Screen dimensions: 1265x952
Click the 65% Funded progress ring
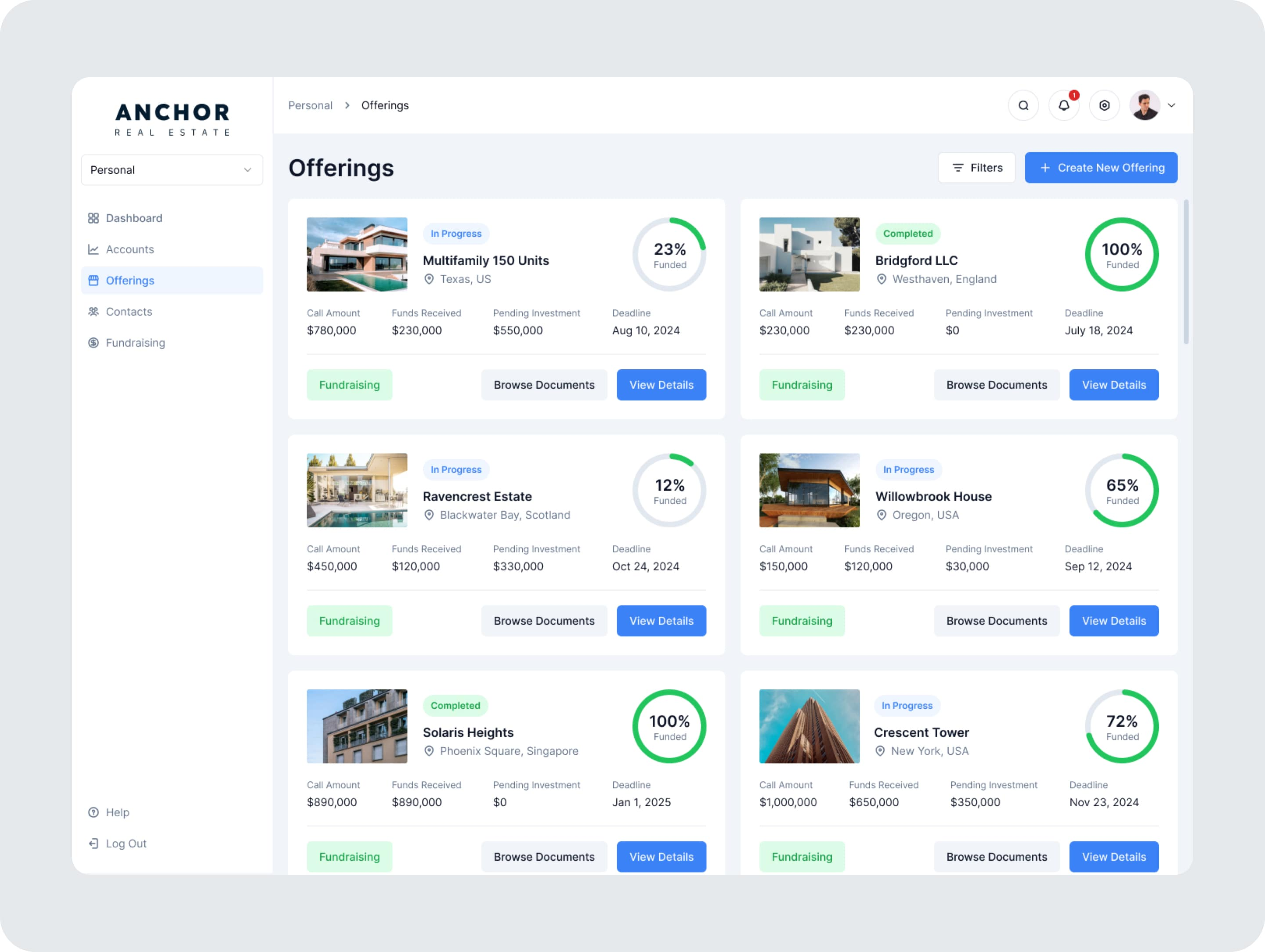pos(1122,490)
